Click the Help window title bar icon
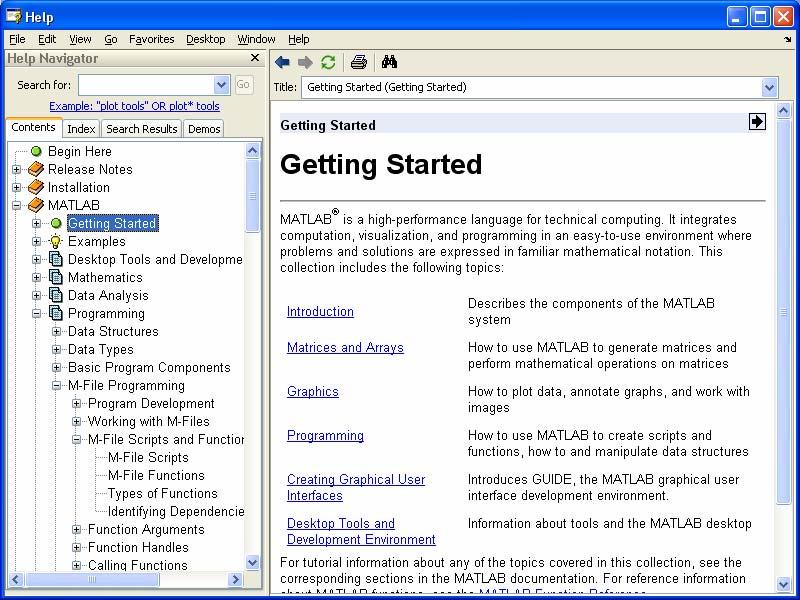 (x=13, y=16)
